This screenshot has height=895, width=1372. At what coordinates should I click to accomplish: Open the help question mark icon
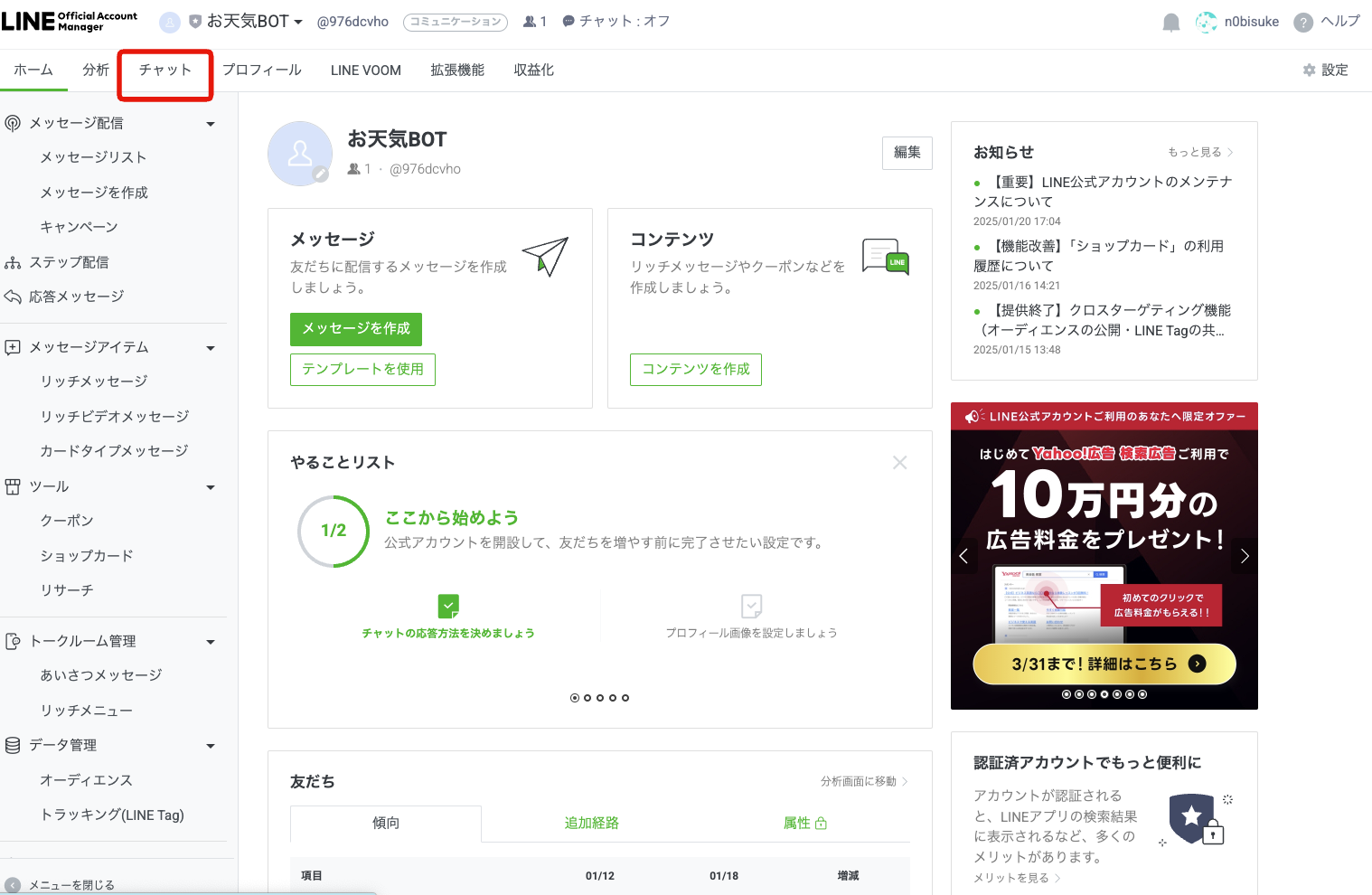1302,23
